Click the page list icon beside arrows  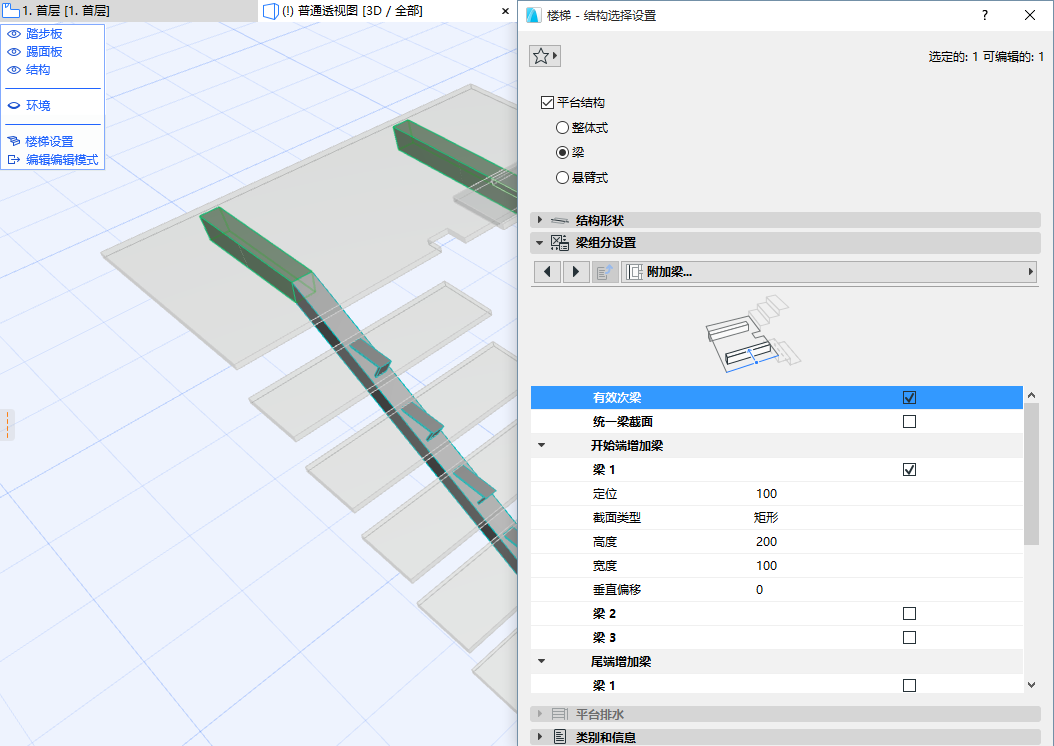tap(605, 272)
